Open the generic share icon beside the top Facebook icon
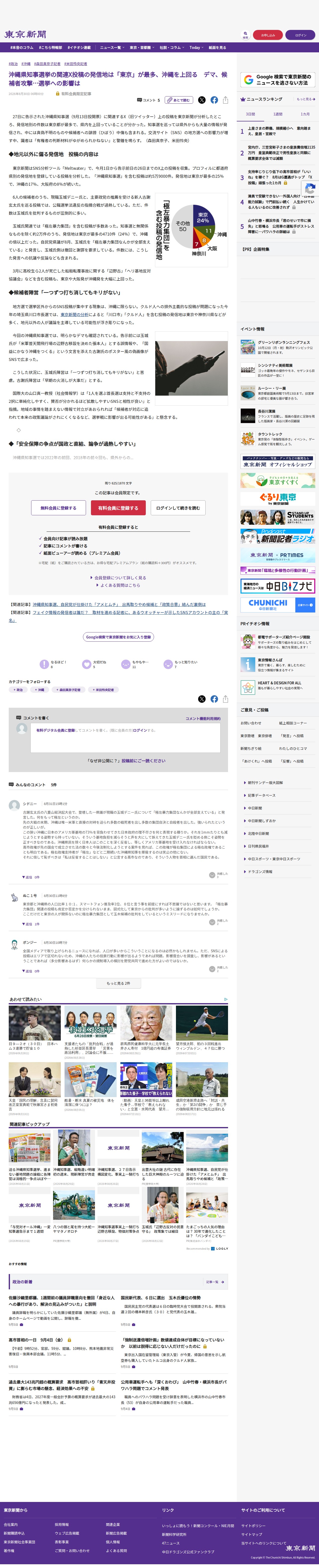The width and height of the screenshot is (319, 1568). [x=225, y=100]
